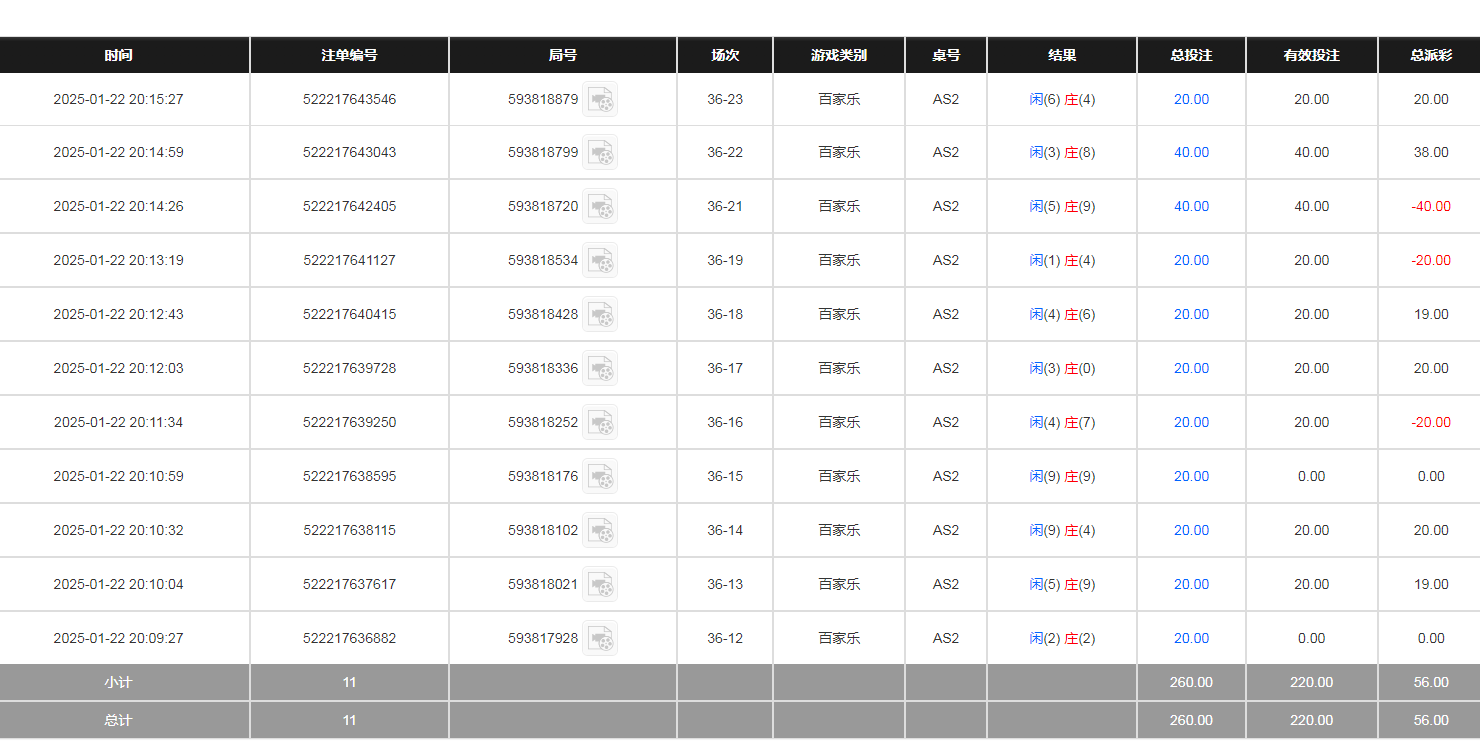Image resolution: width=1480 pixels, height=747 pixels.
Task: Click the 40.00 total bet for 36-22
Action: point(1191,153)
